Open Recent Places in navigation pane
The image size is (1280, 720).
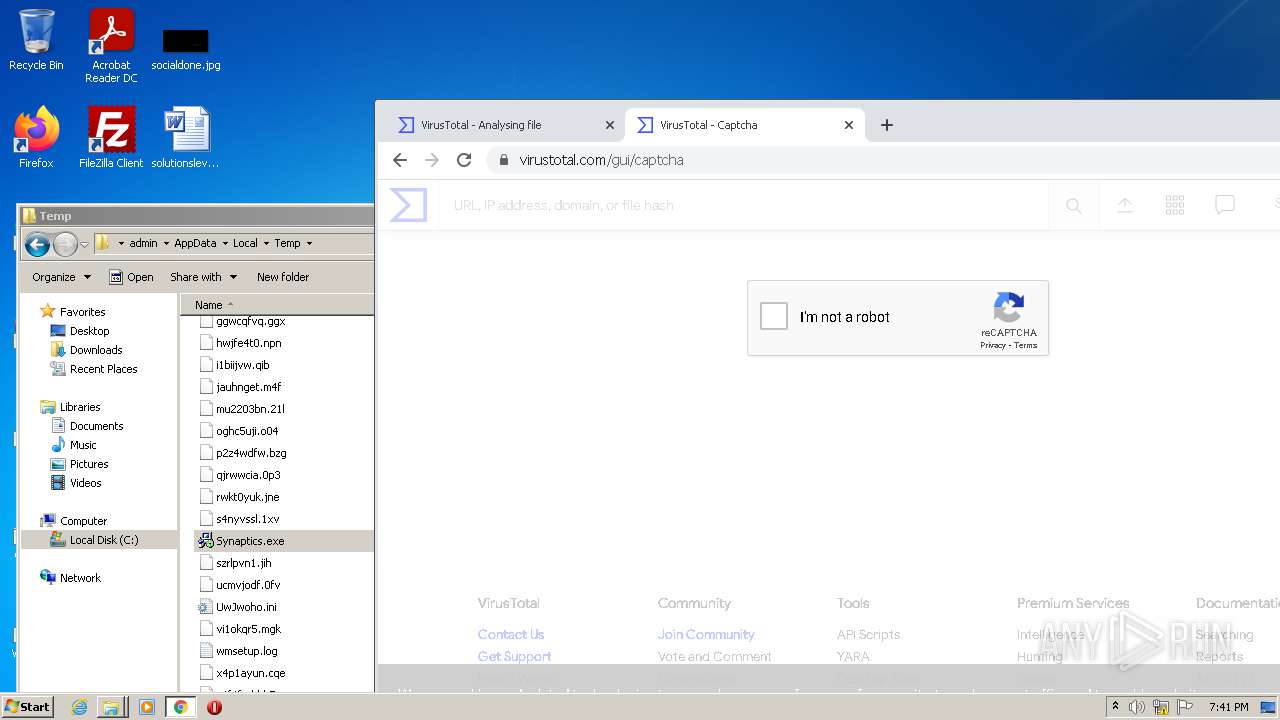pos(103,369)
